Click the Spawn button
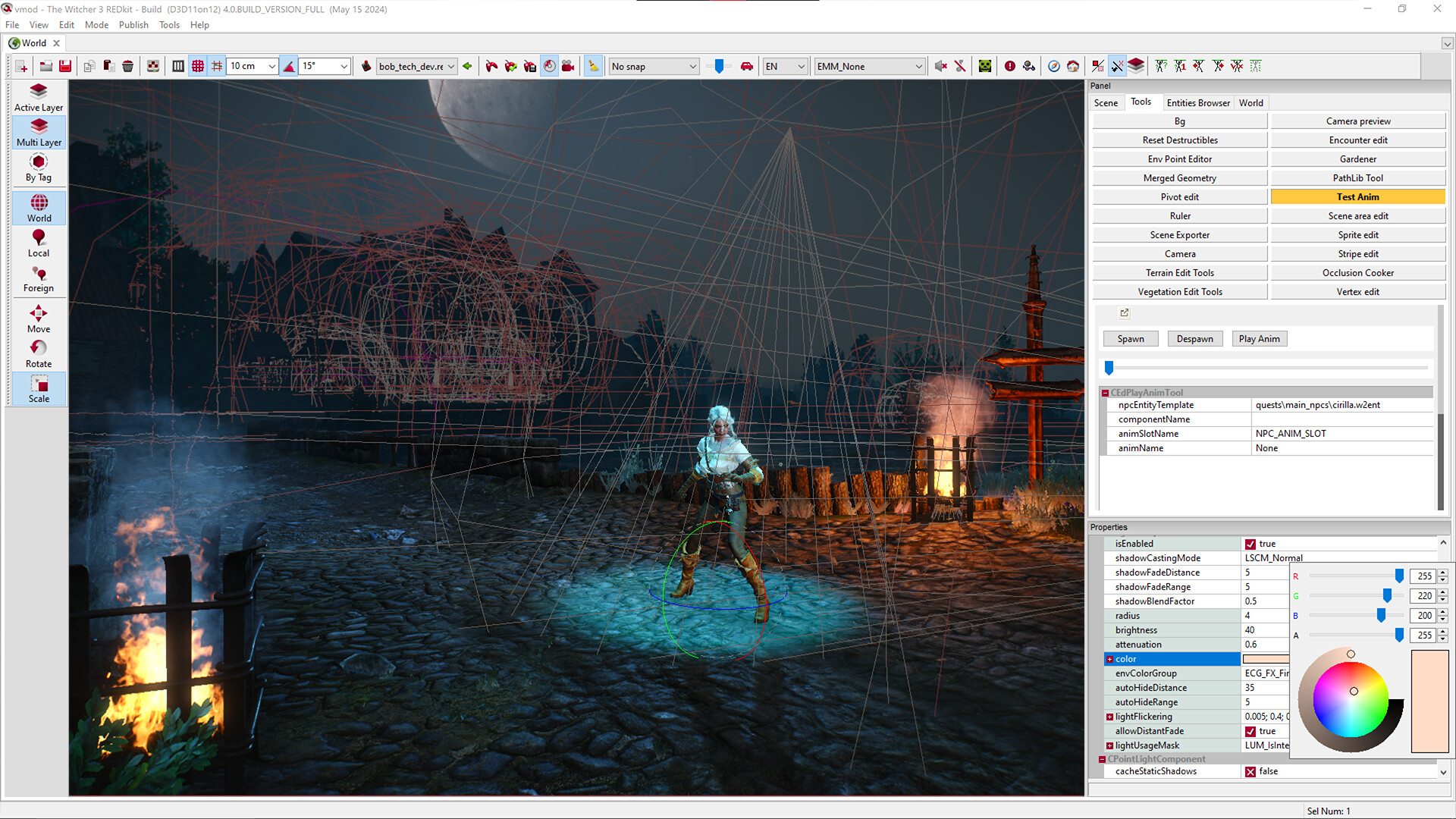Viewport: 1456px width, 819px height. (1130, 338)
